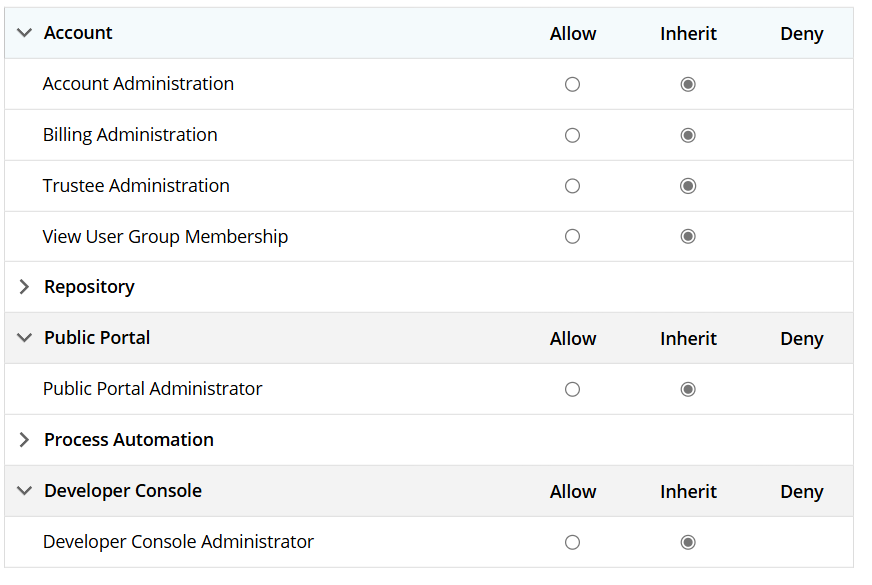The image size is (872, 585).
Task: Expand the Repository section
Action: (x=24, y=287)
